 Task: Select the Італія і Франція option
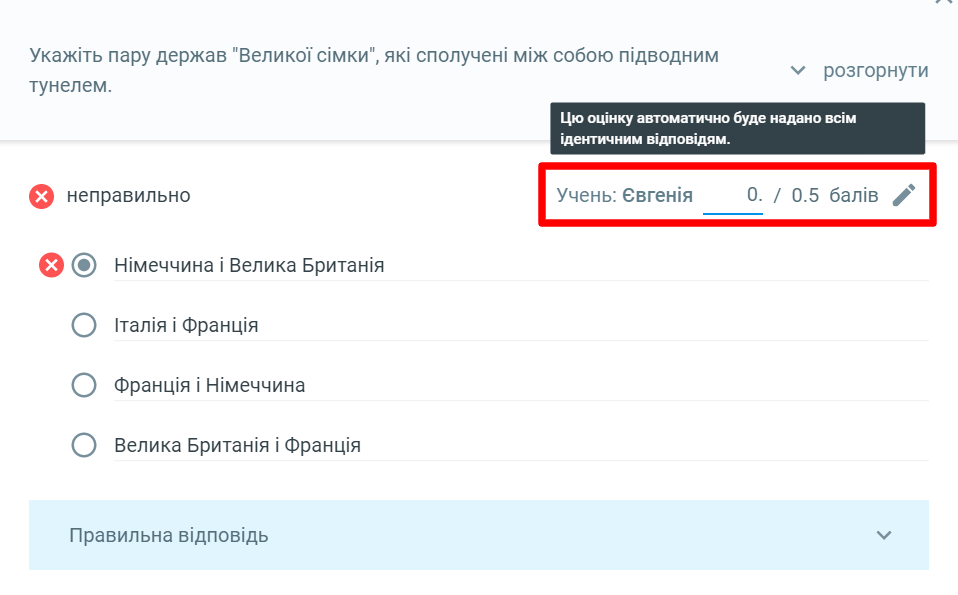tap(84, 325)
